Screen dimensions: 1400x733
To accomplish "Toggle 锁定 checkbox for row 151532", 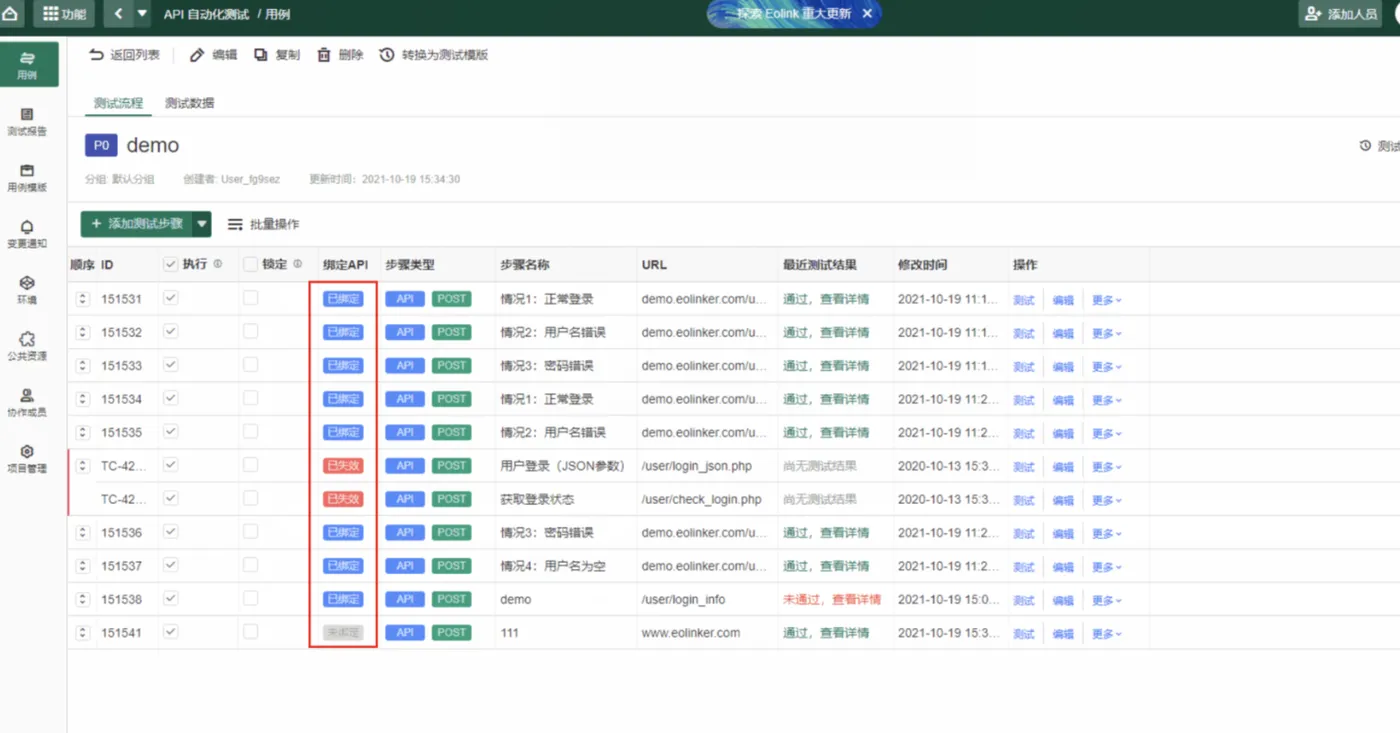I will tap(250, 331).
